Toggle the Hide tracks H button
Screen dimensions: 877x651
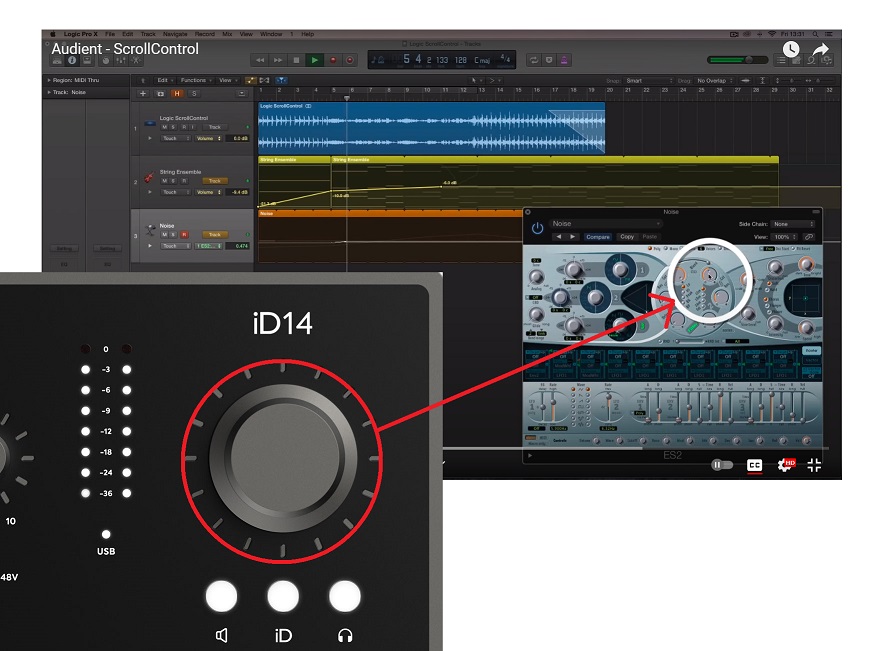[177, 93]
